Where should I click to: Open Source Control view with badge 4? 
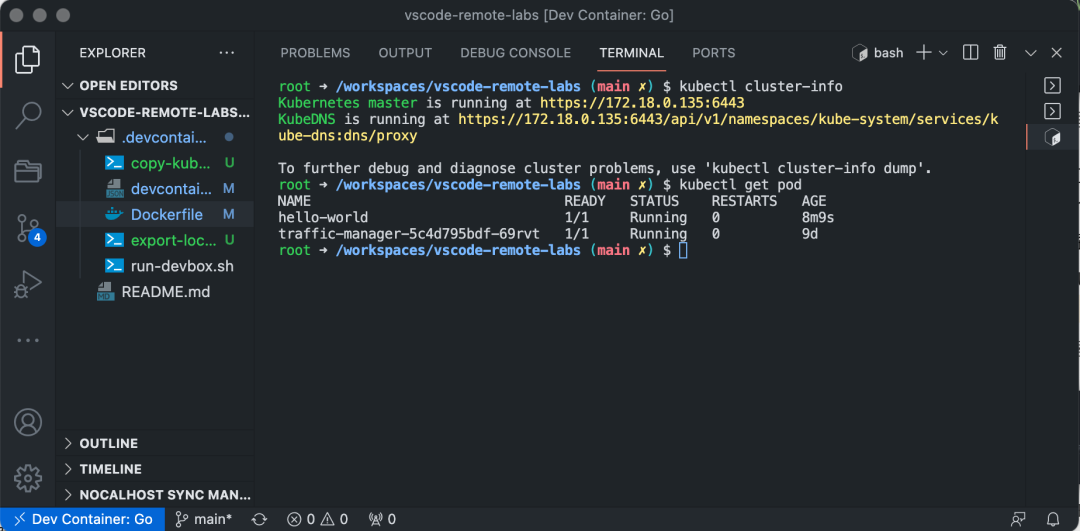pos(29,229)
